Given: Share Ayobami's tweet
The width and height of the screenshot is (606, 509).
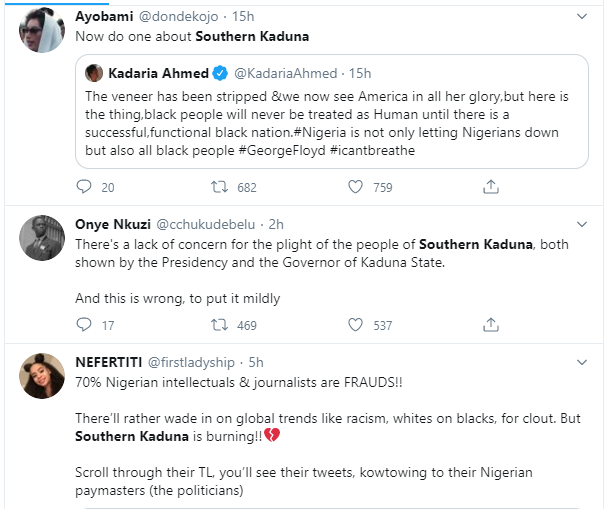Looking at the screenshot, I should (491, 187).
